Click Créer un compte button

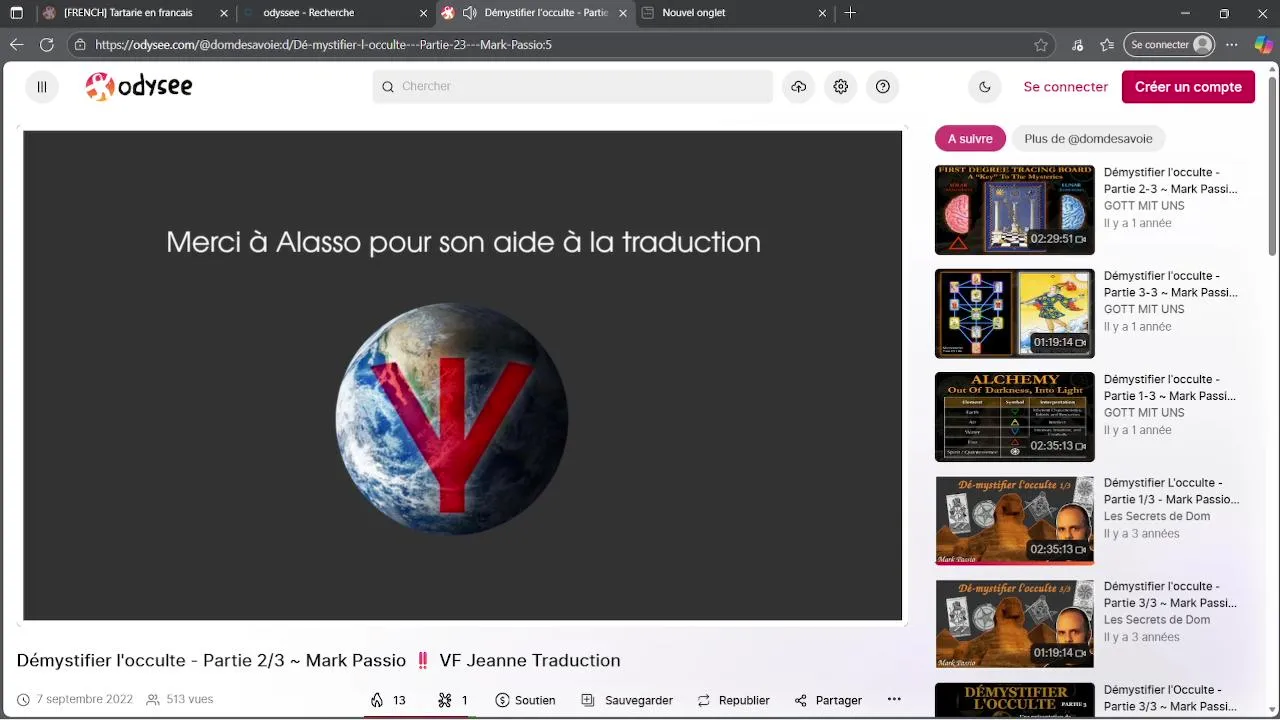click(1188, 87)
